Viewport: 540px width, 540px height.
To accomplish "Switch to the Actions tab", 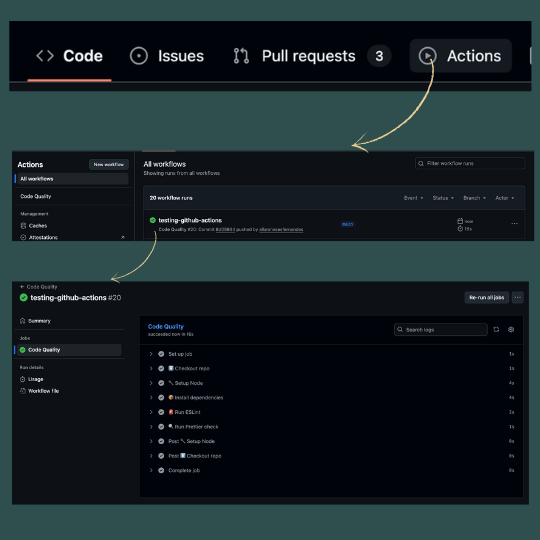I will coord(460,56).
